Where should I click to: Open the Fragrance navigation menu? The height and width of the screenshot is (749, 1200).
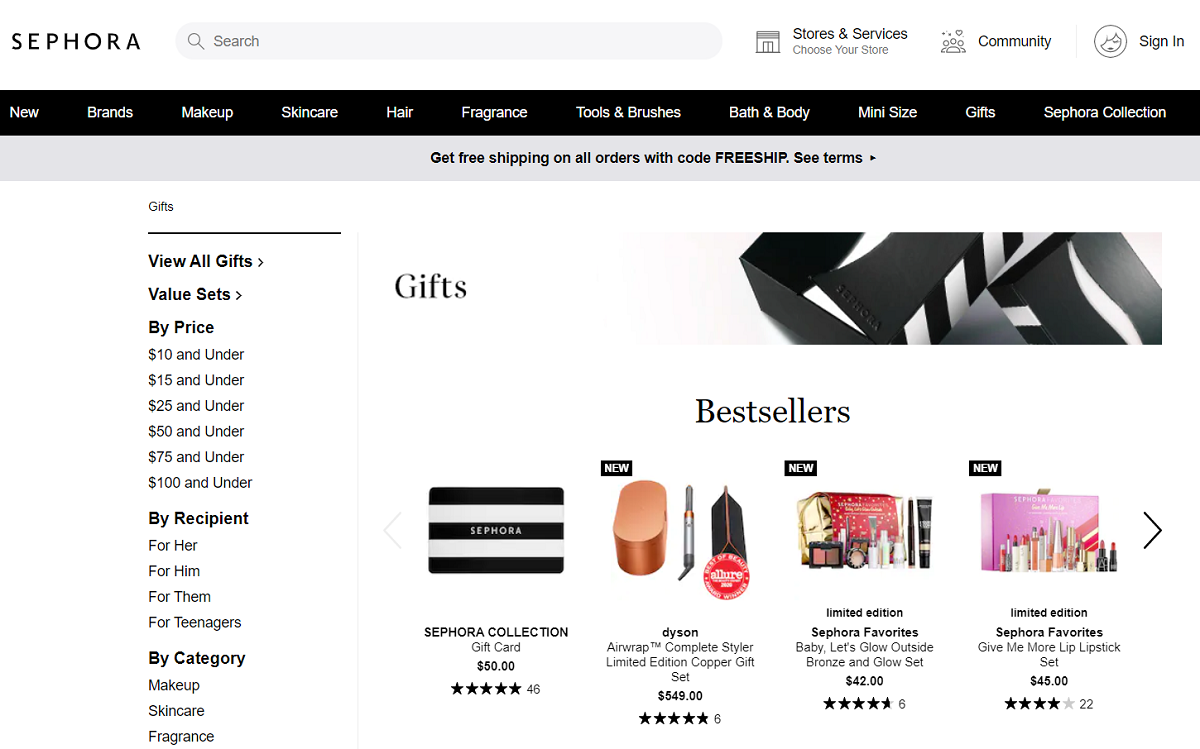pyautogui.click(x=494, y=112)
